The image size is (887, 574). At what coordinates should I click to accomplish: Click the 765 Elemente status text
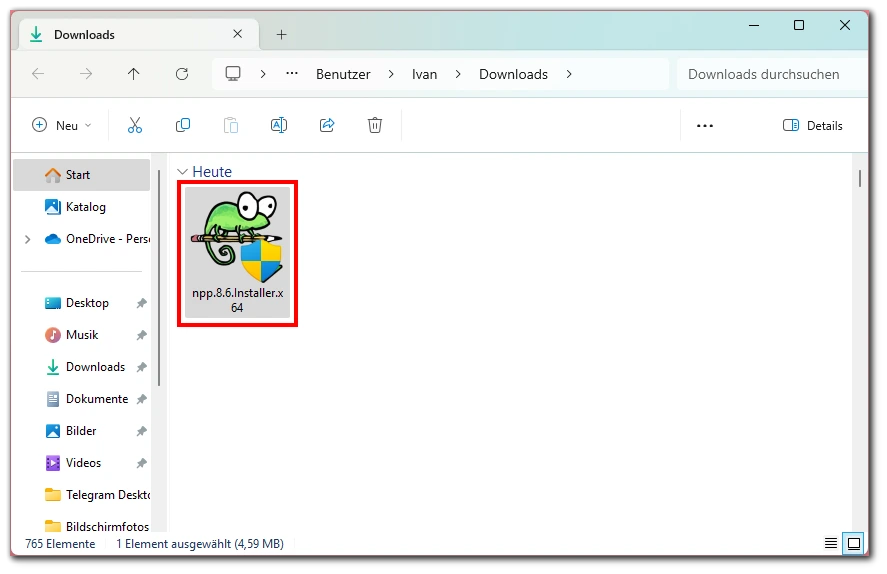pos(60,544)
